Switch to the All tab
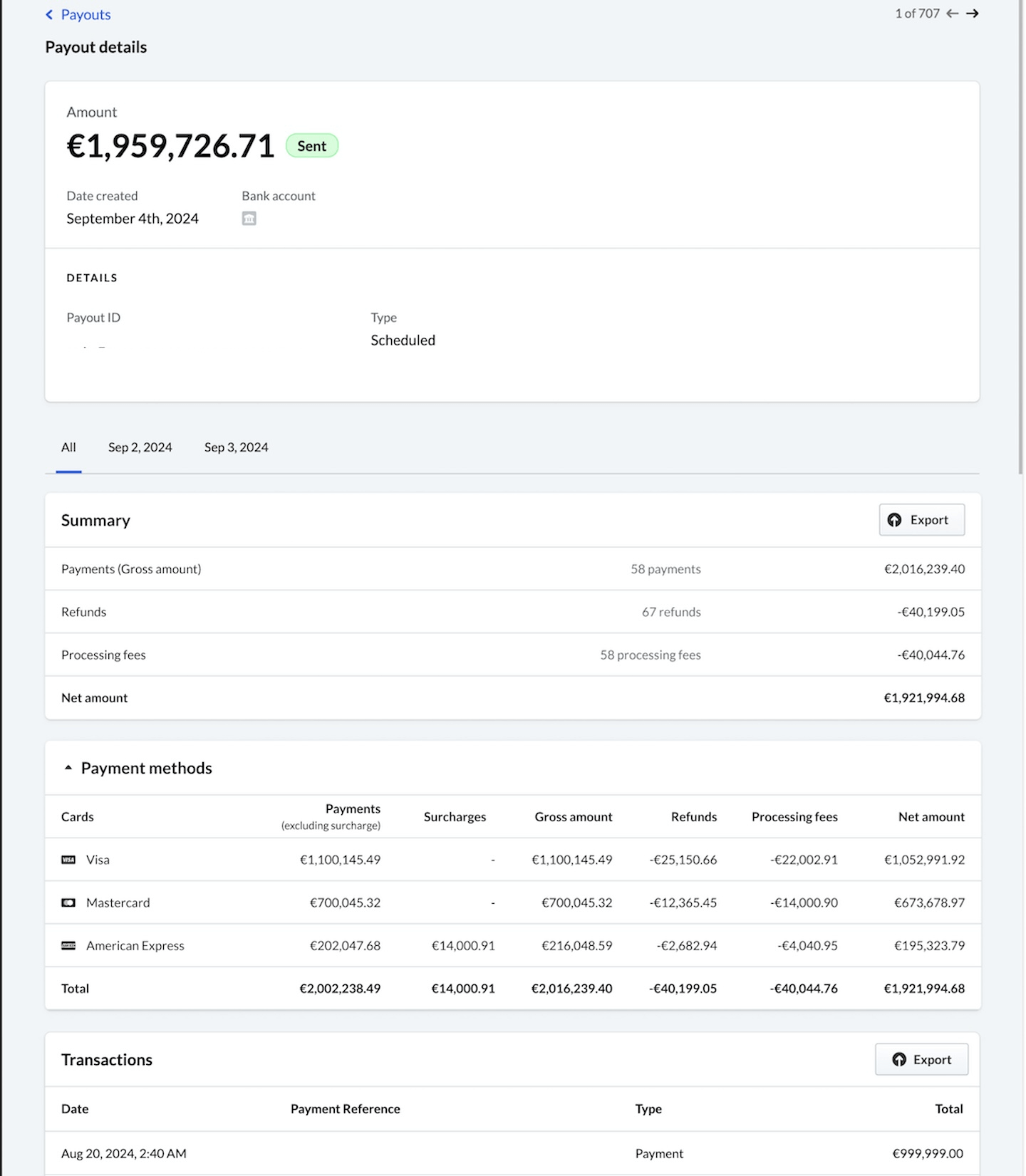Viewport: 1026px width, 1176px height. click(68, 447)
